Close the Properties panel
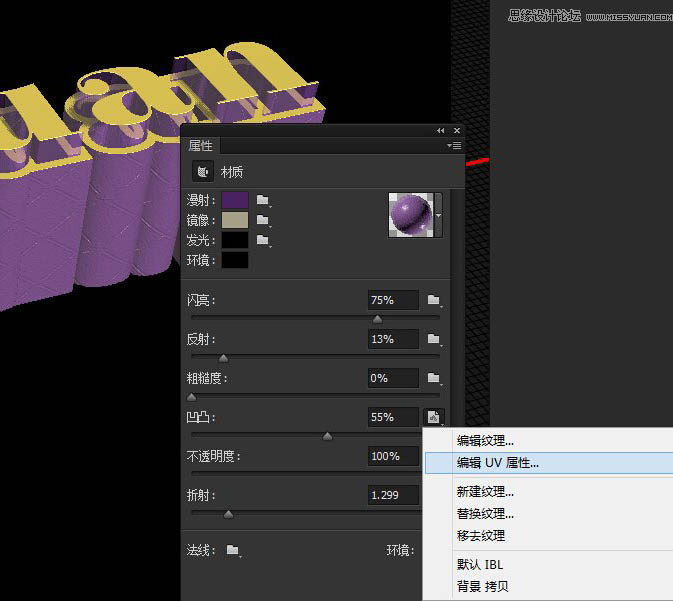Image resolution: width=673 pixels, height=601 pixels. (457, 131)
